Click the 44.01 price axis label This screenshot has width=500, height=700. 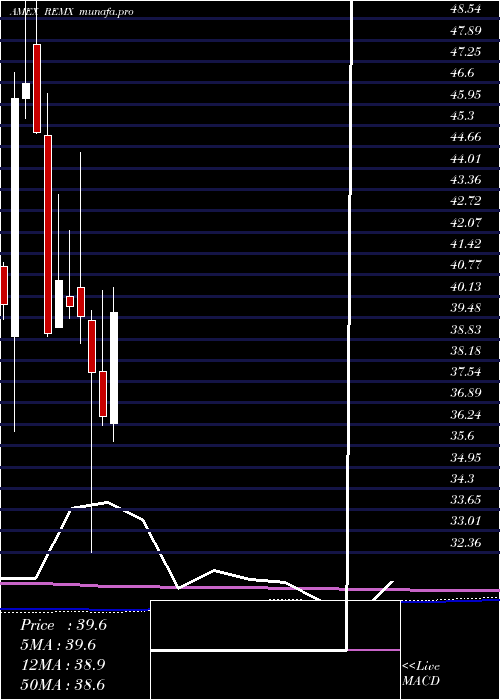[466, 158]
